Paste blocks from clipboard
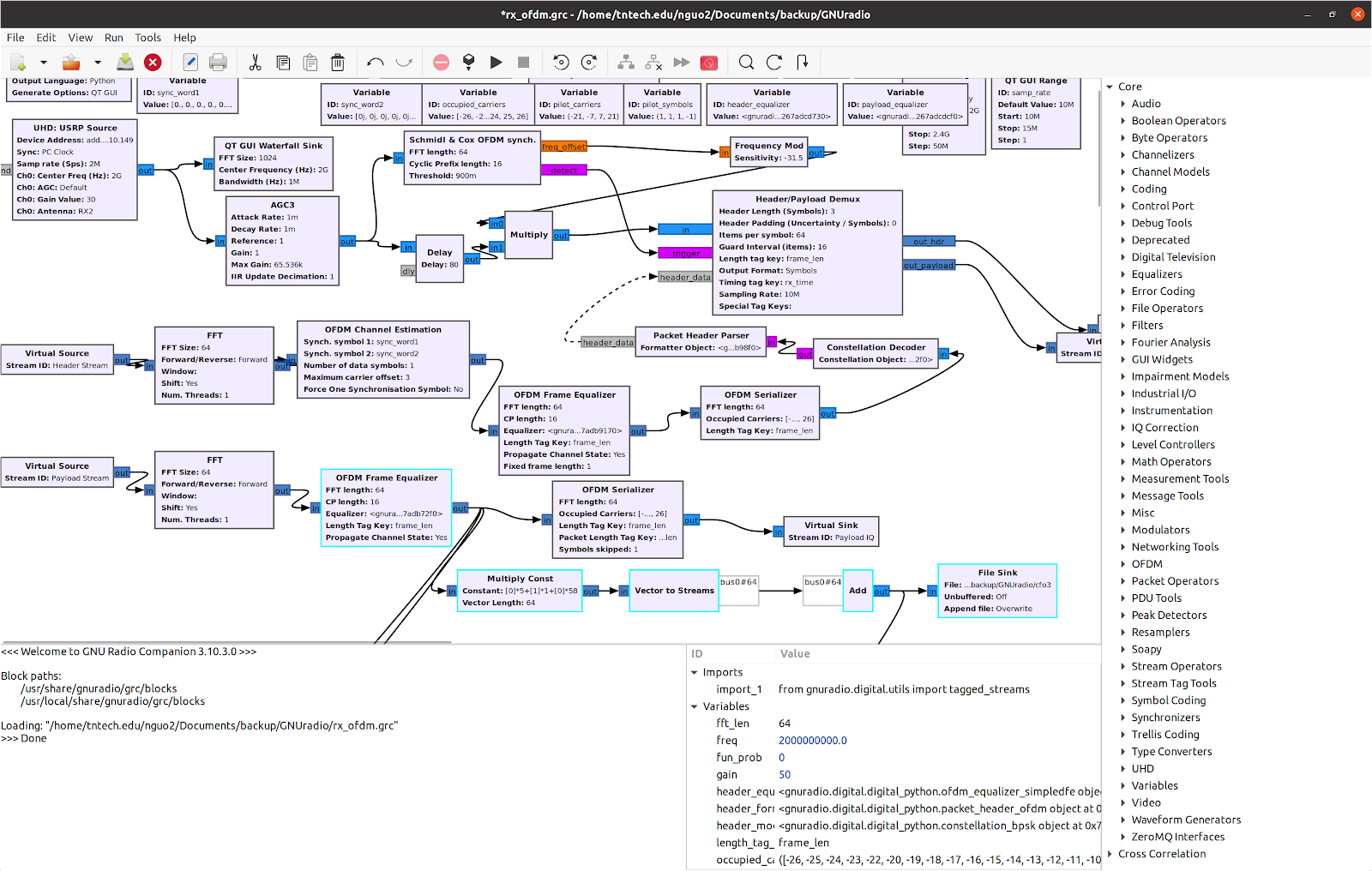The image size is (1372, 871). (x=310, y=62)
